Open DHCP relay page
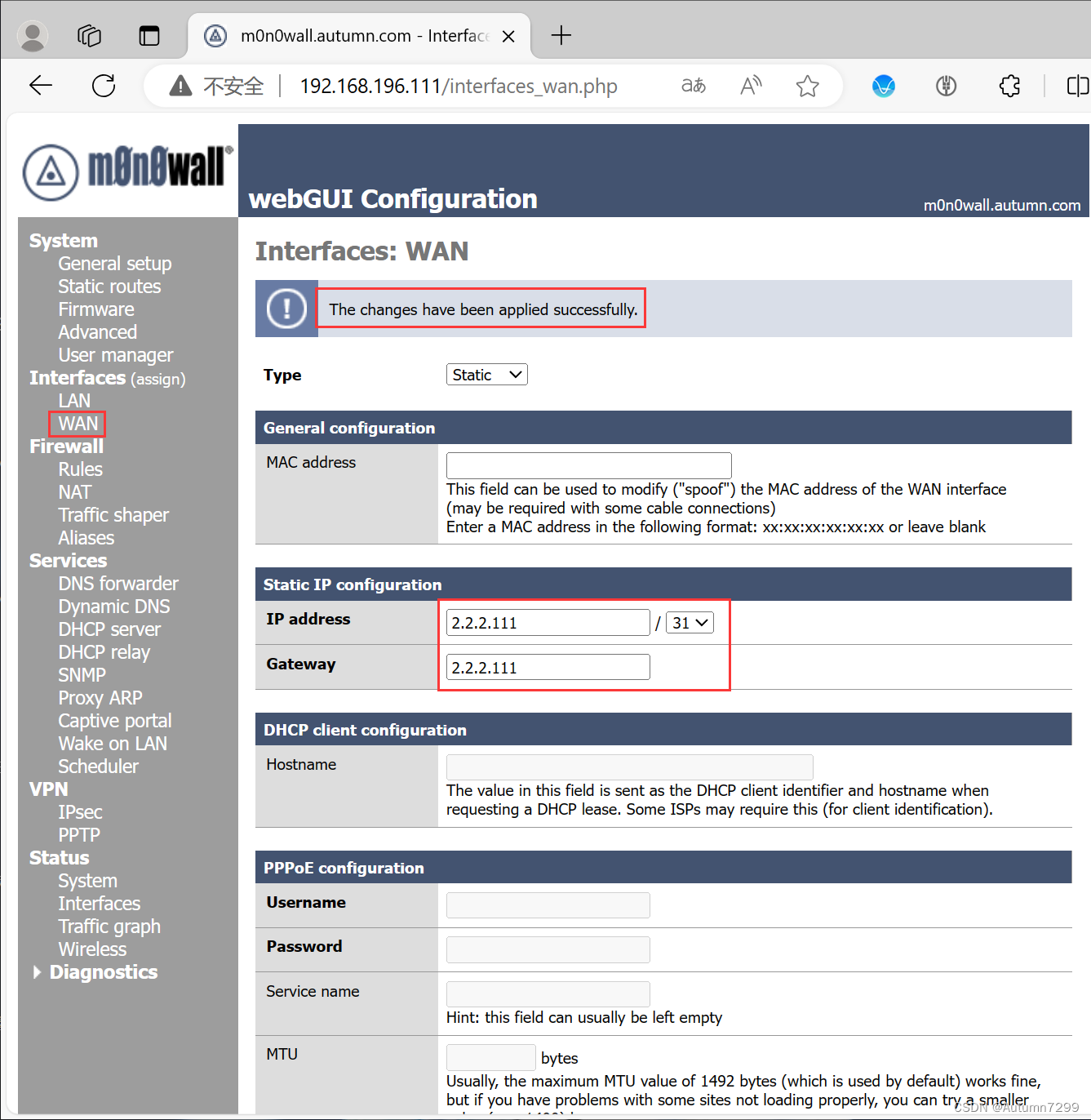The image size is (1091, 1120). (104, 652)
